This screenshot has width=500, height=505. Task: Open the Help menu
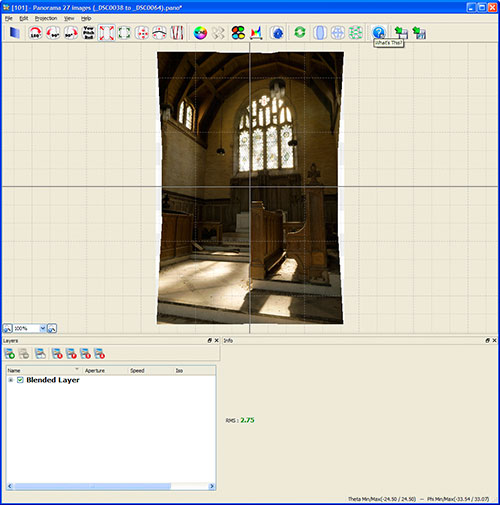pos(86,18)
